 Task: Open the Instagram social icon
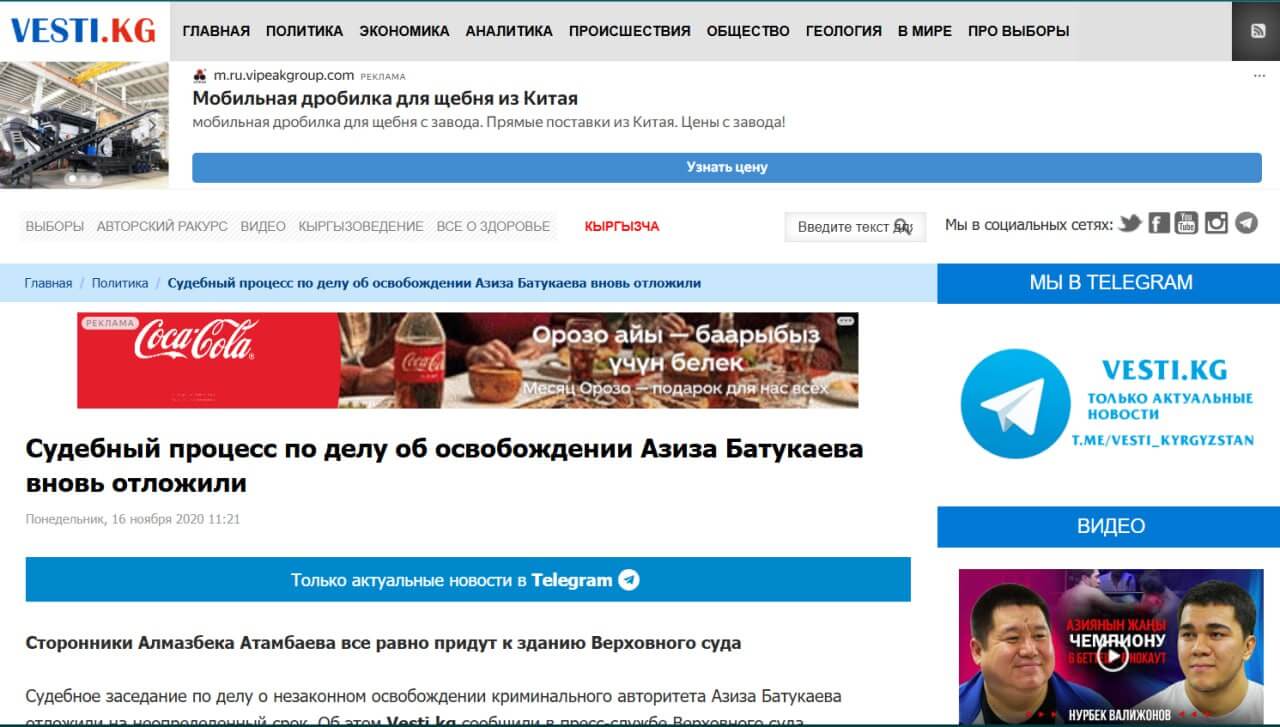point(1216,223)
